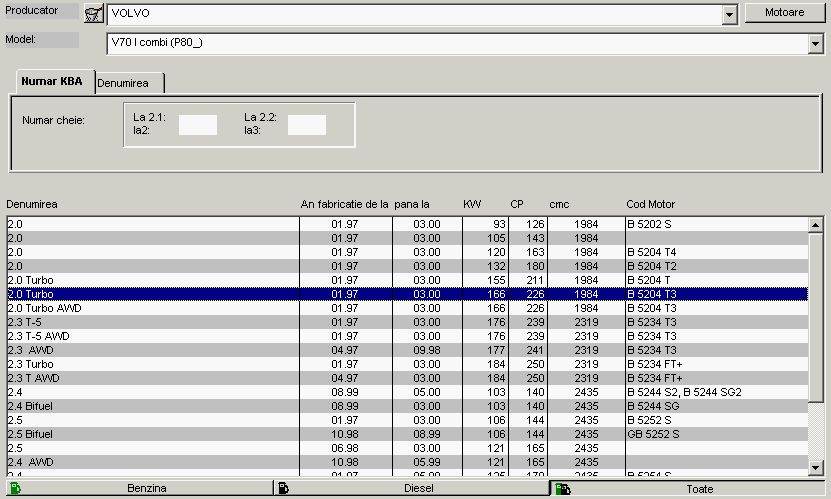Open the Producator VOLVO dropdown arrow
The width and height of the screenshot is (831, 499).
(729, 14)
